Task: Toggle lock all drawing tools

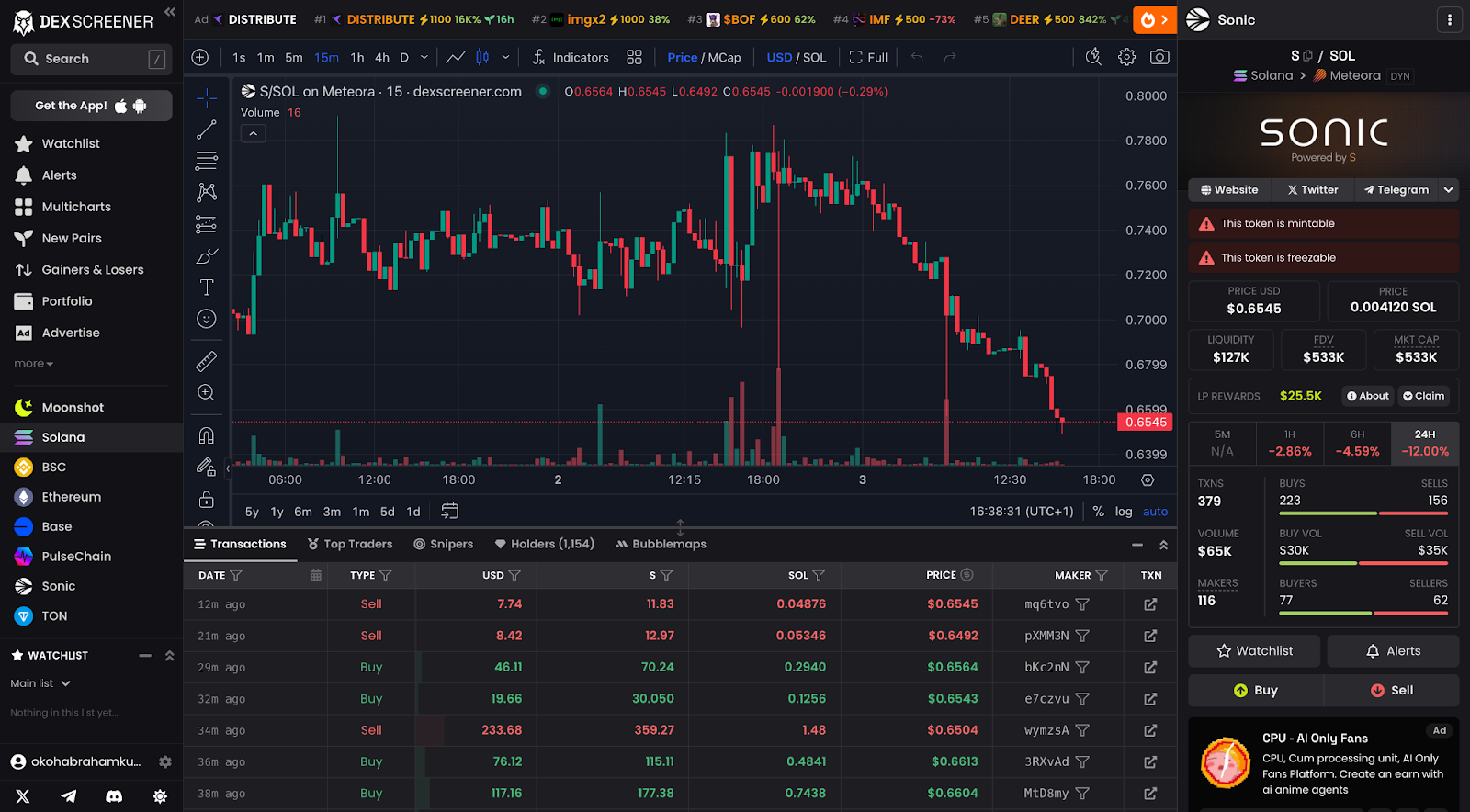Action: 207,500
